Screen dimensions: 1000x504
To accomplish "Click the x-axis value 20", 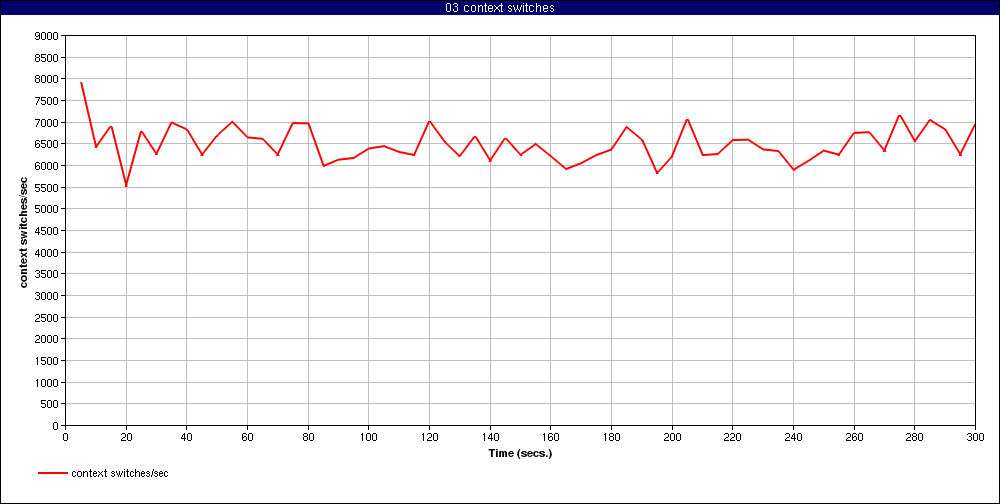I will (126, 437).
